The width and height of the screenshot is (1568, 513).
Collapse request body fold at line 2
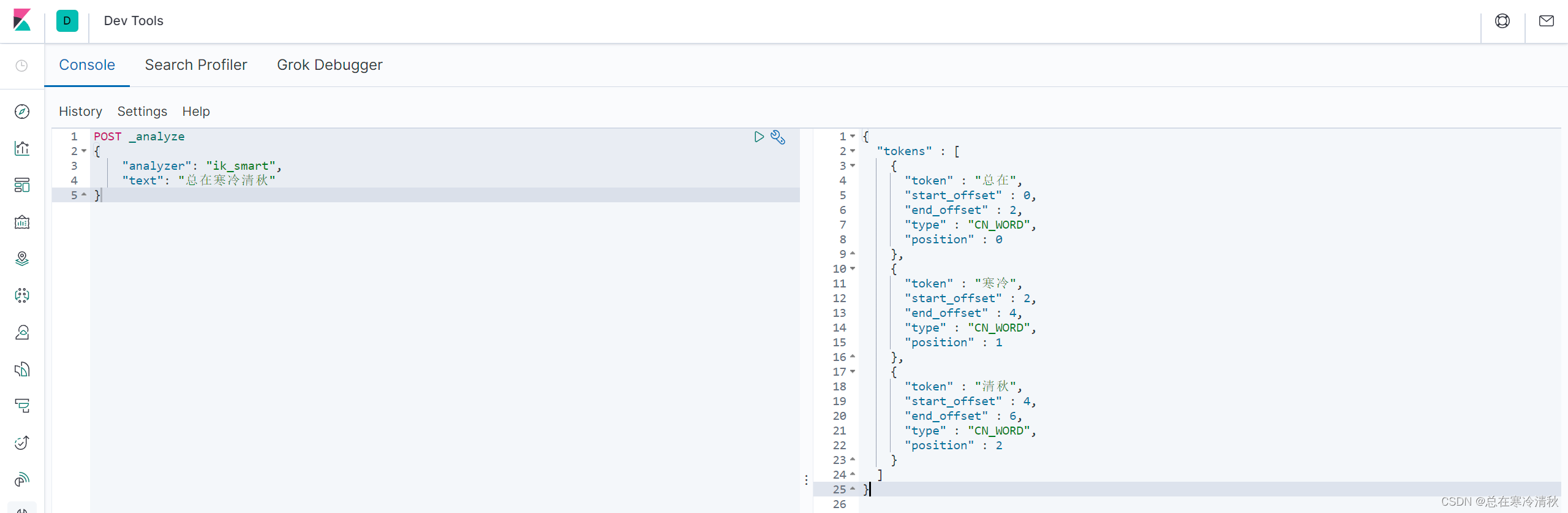(x=84, y=151)
